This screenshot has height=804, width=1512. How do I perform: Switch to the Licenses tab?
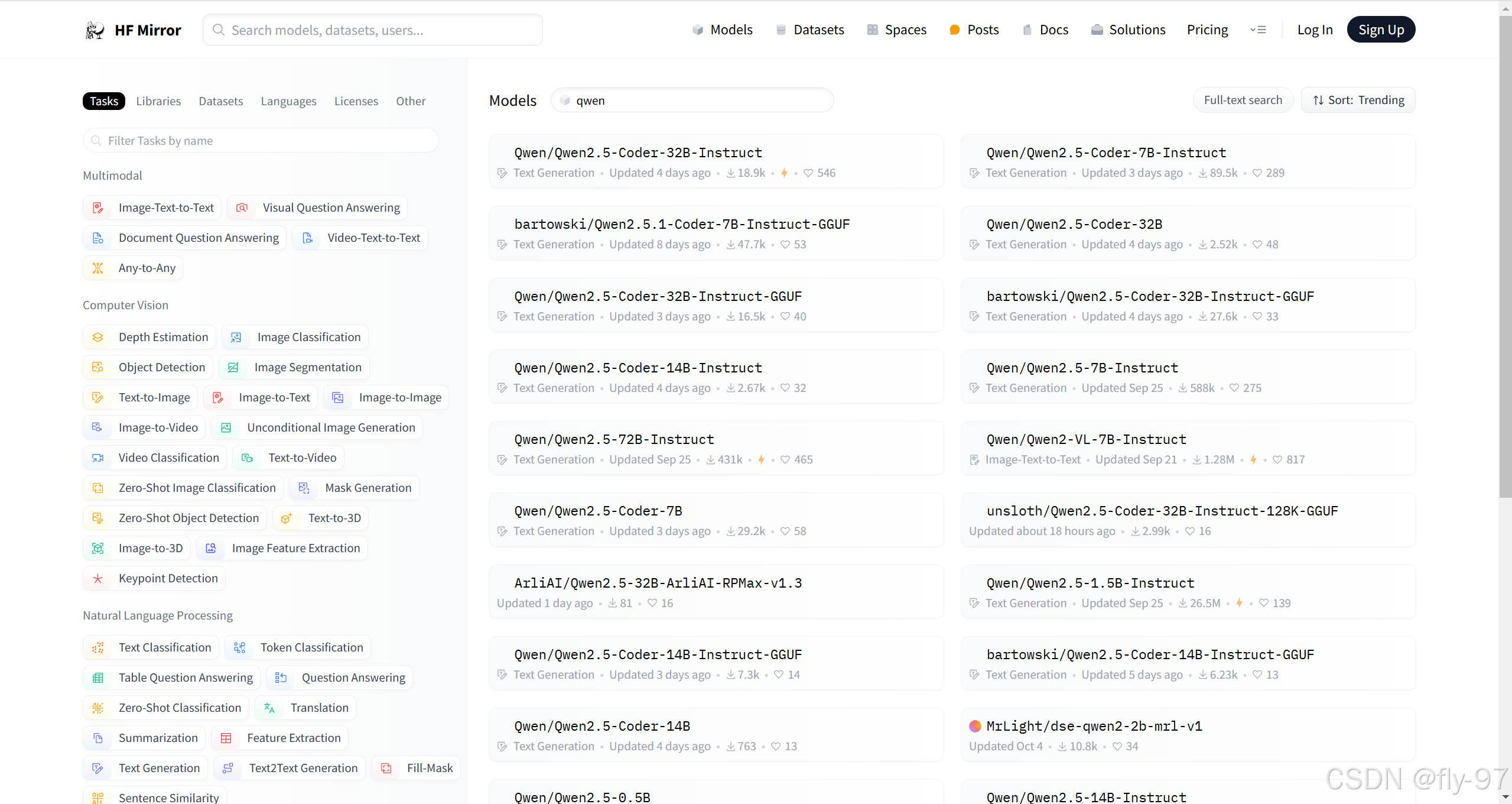click(x=356, y=101)
